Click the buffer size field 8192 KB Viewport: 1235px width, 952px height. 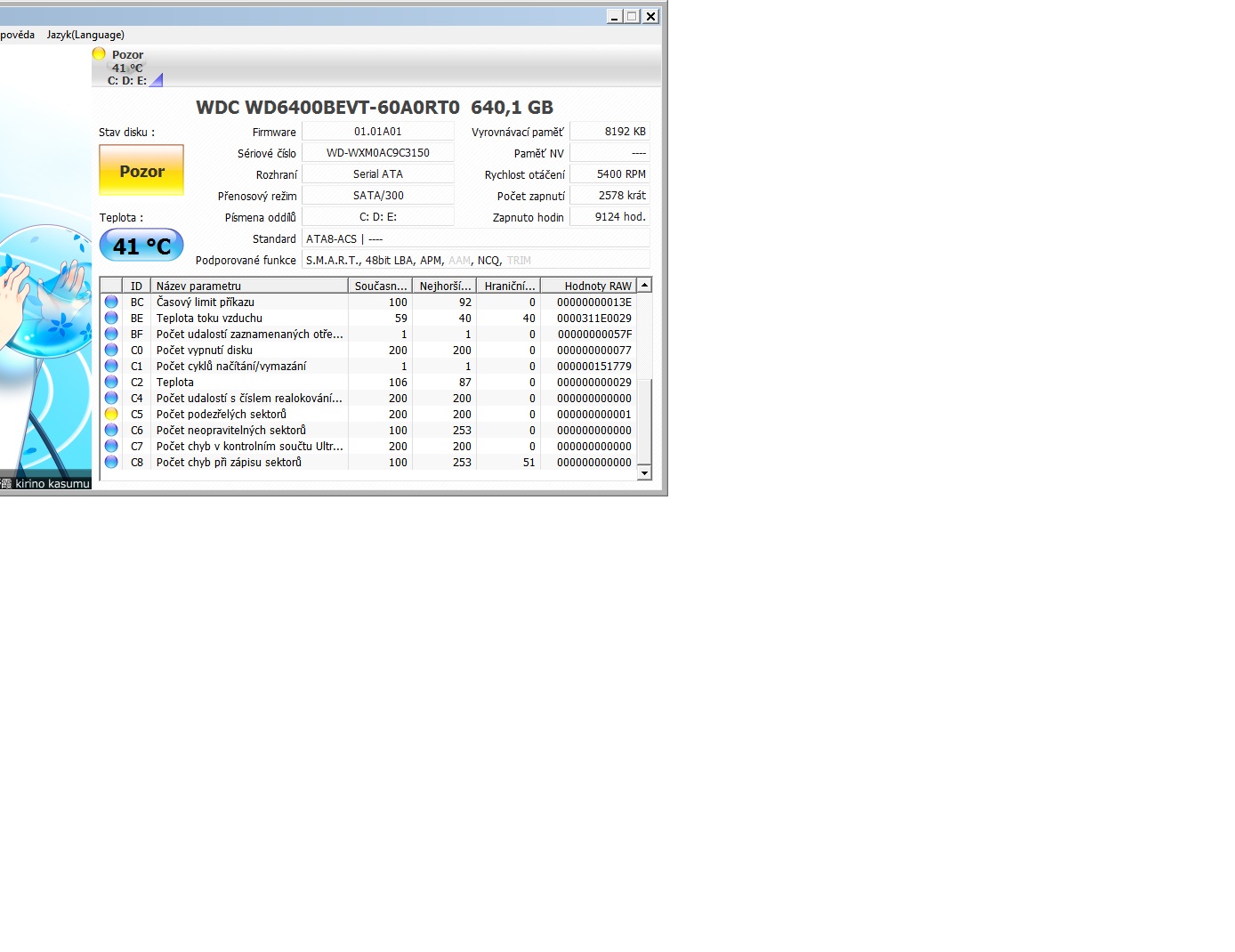(x=610, y=131)
